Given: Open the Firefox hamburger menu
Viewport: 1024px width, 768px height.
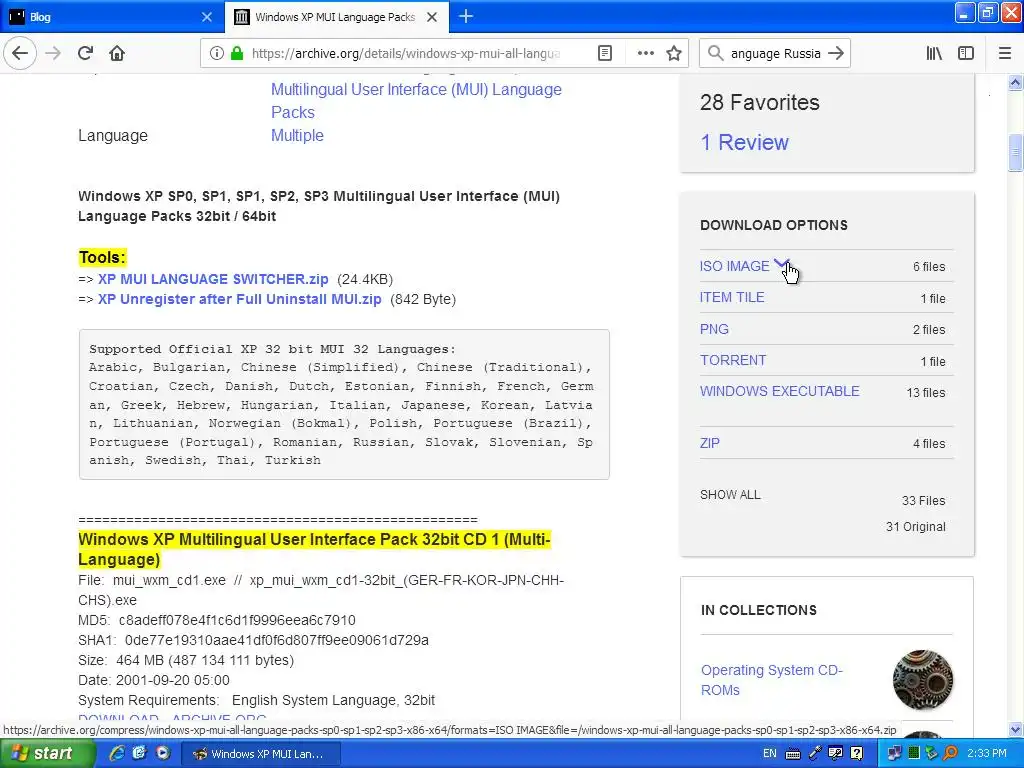Looking at the screenshot, I should [x=1005, y=53].
